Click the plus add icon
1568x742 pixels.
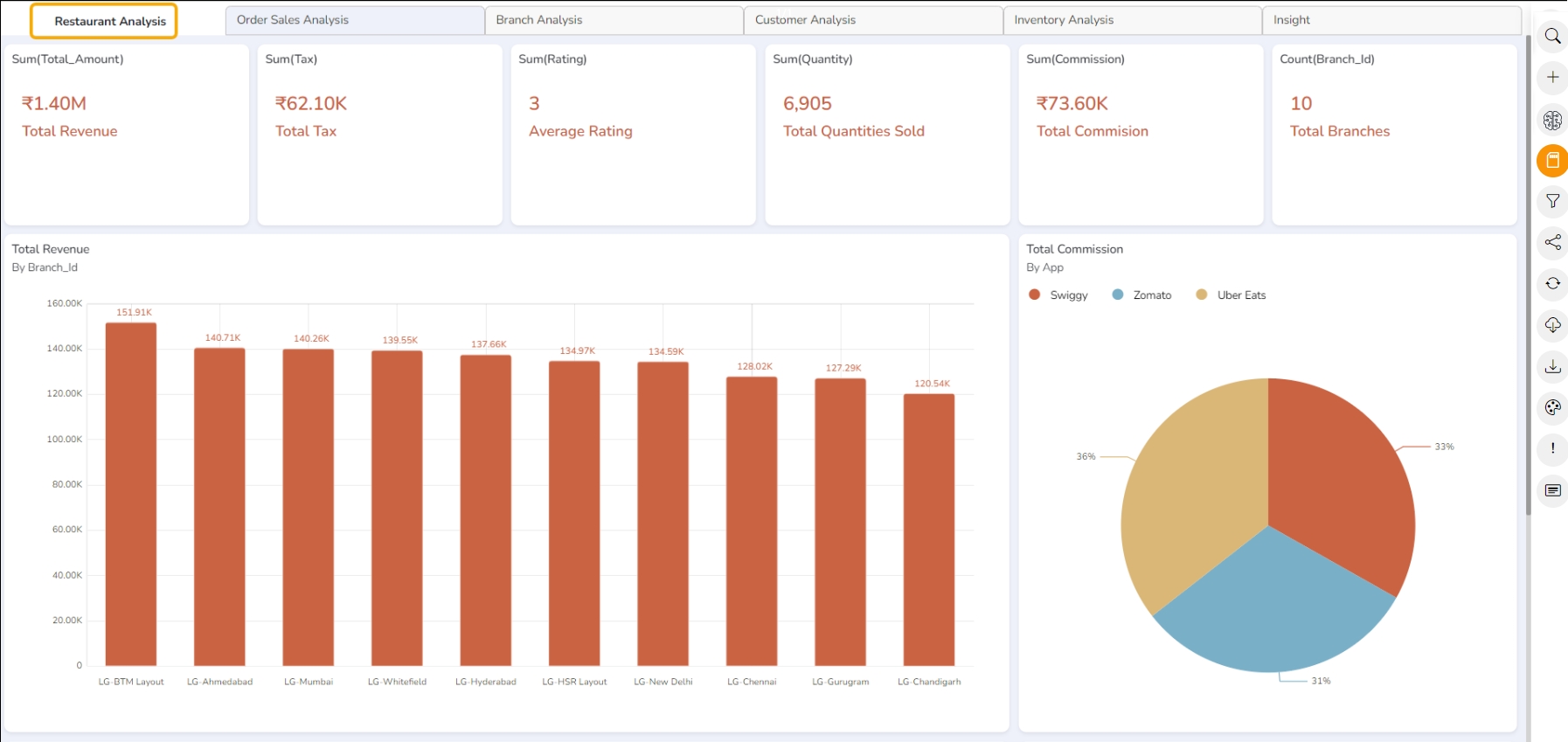(x=1552, y=77)
